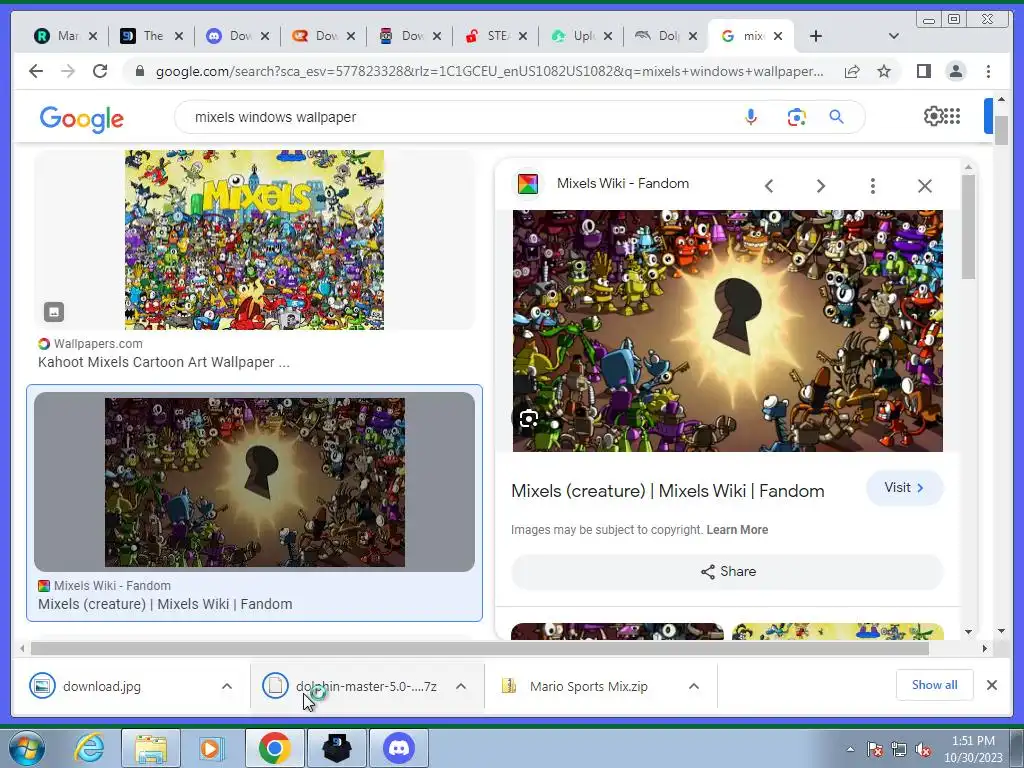Switch to the first 'Mar' tab
1024x768 pixels.
[x=59, y=36]
